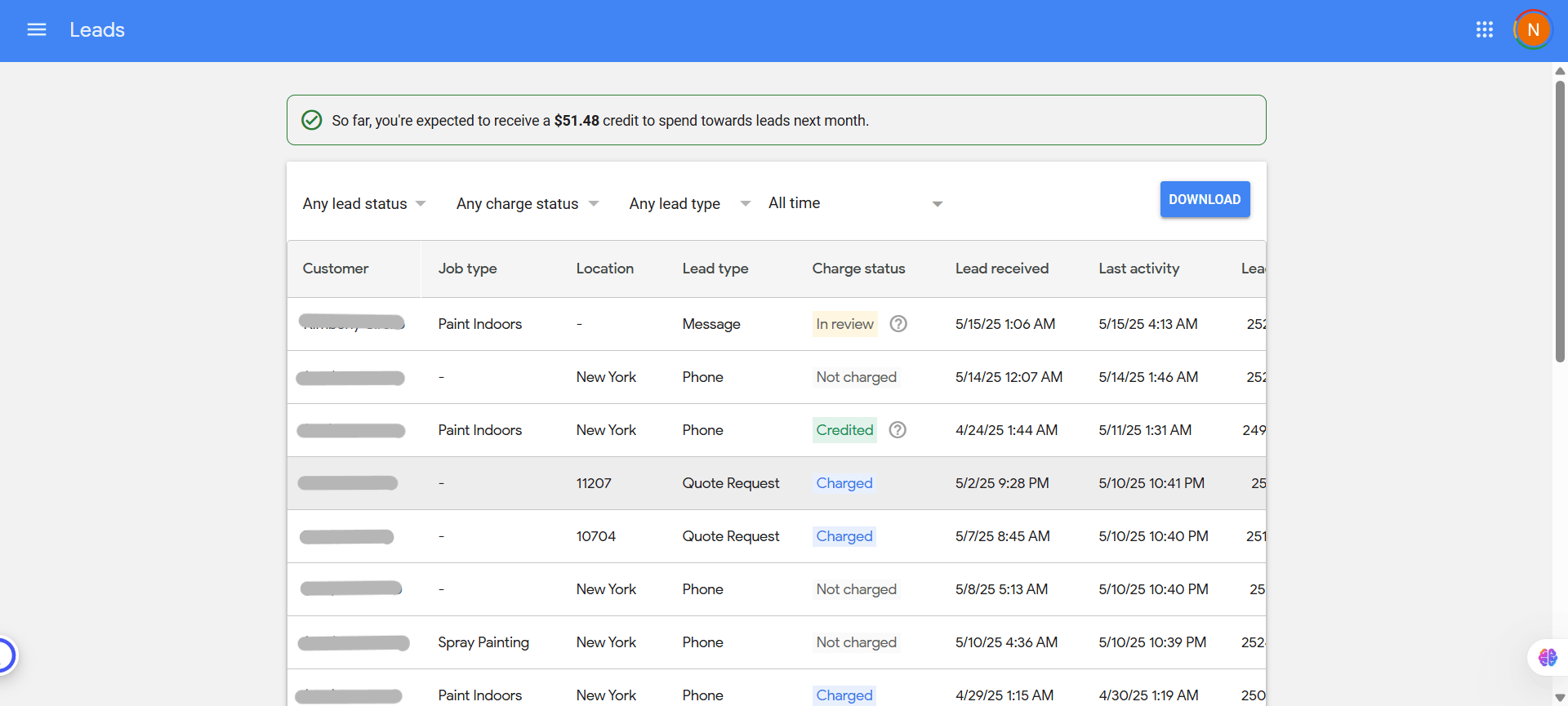
Task: Click the Last activity column header
Action: [1139, 269]
